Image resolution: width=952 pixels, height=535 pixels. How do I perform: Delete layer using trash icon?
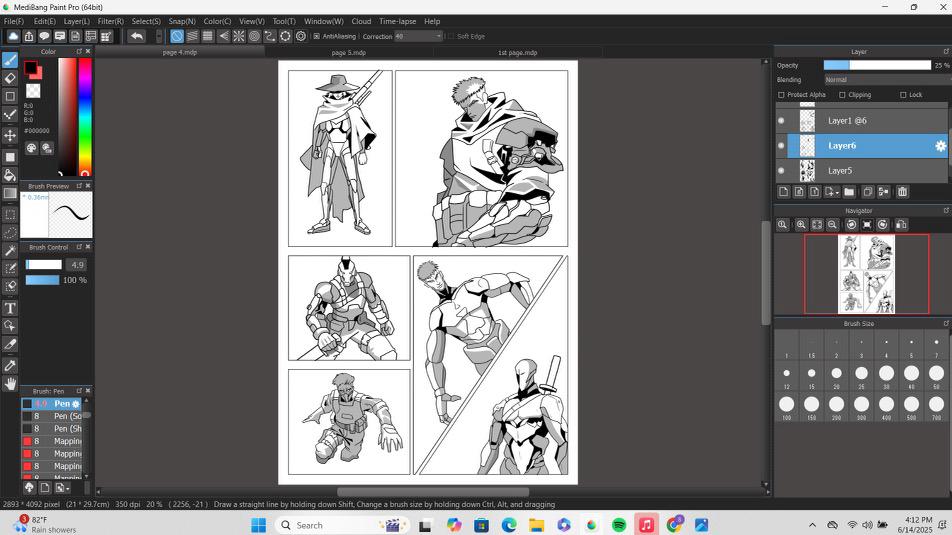[902, 192]
